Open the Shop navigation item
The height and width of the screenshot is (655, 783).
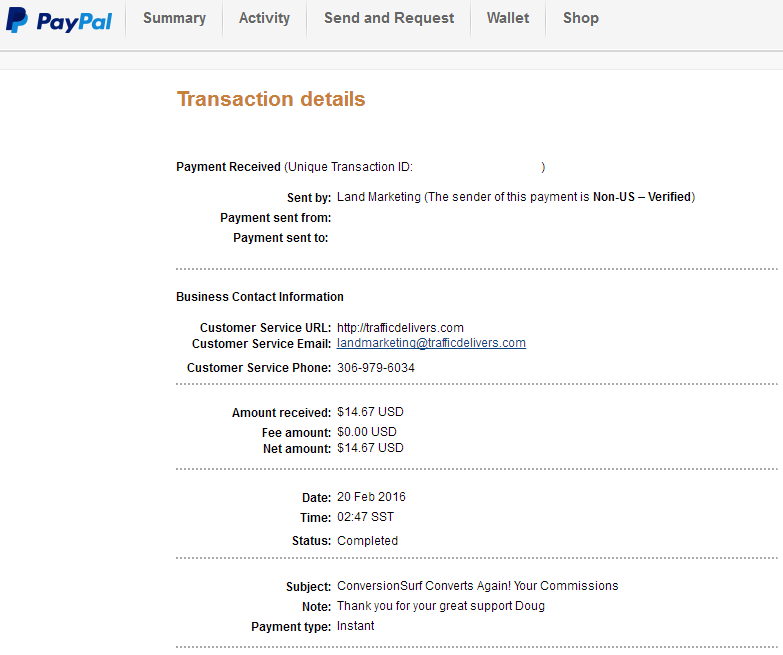pyautogui.click(x=581, y=18)
